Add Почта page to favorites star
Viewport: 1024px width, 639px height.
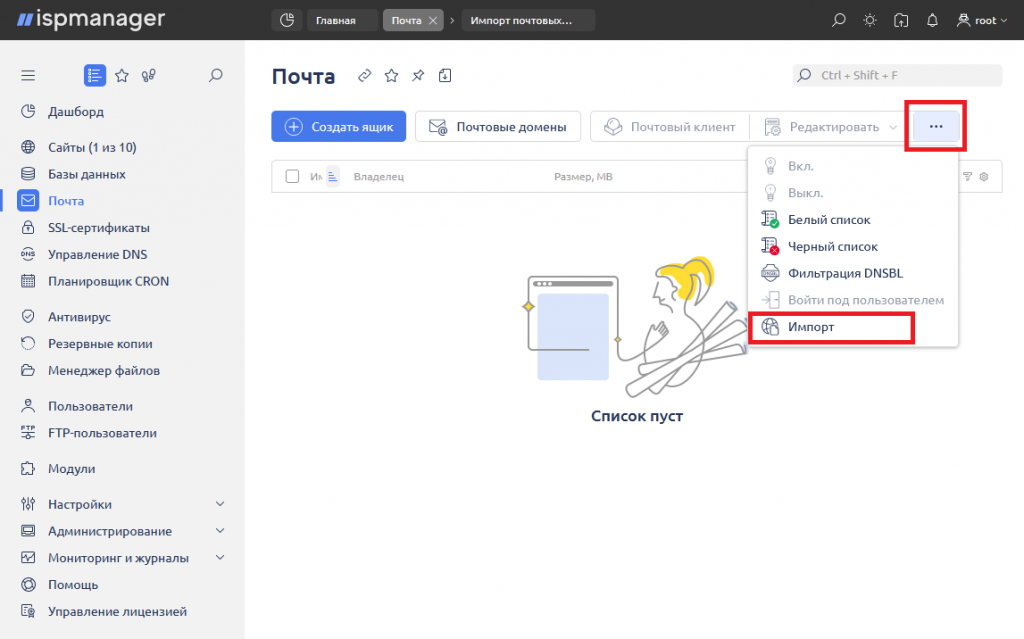pyautogui.click(x=391, y=76)
